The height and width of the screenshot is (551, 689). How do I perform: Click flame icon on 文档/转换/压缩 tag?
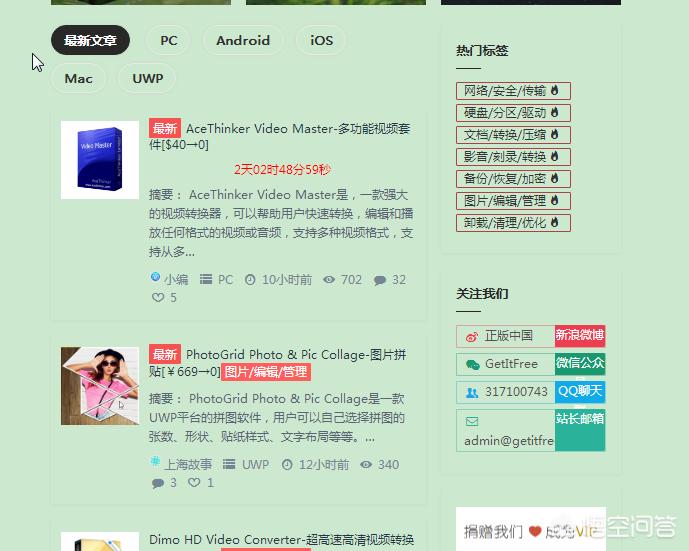(x=555, y=134)
